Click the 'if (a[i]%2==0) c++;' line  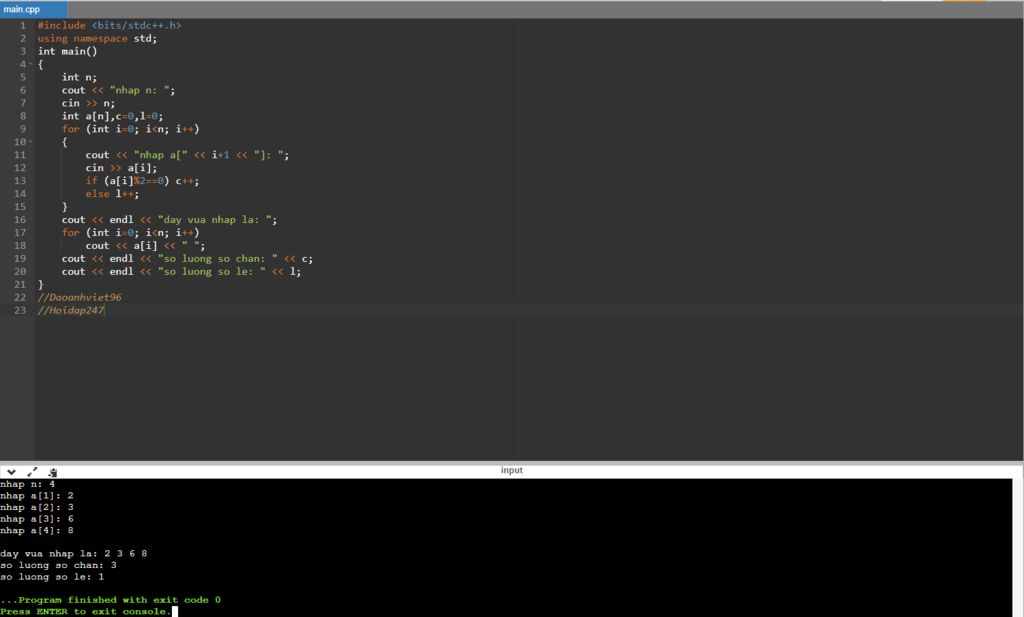tap(142, 181)
